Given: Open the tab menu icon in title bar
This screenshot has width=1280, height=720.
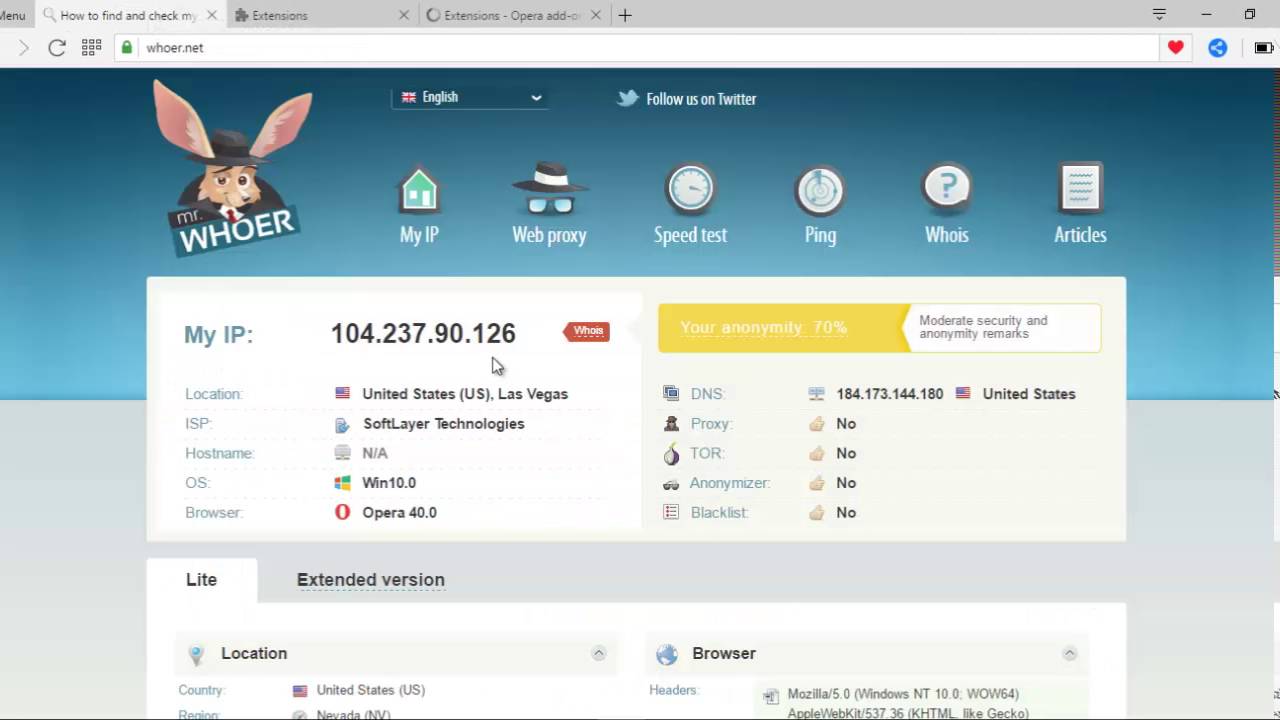Looking at the screenshot, I should [x=1159, y=15].
